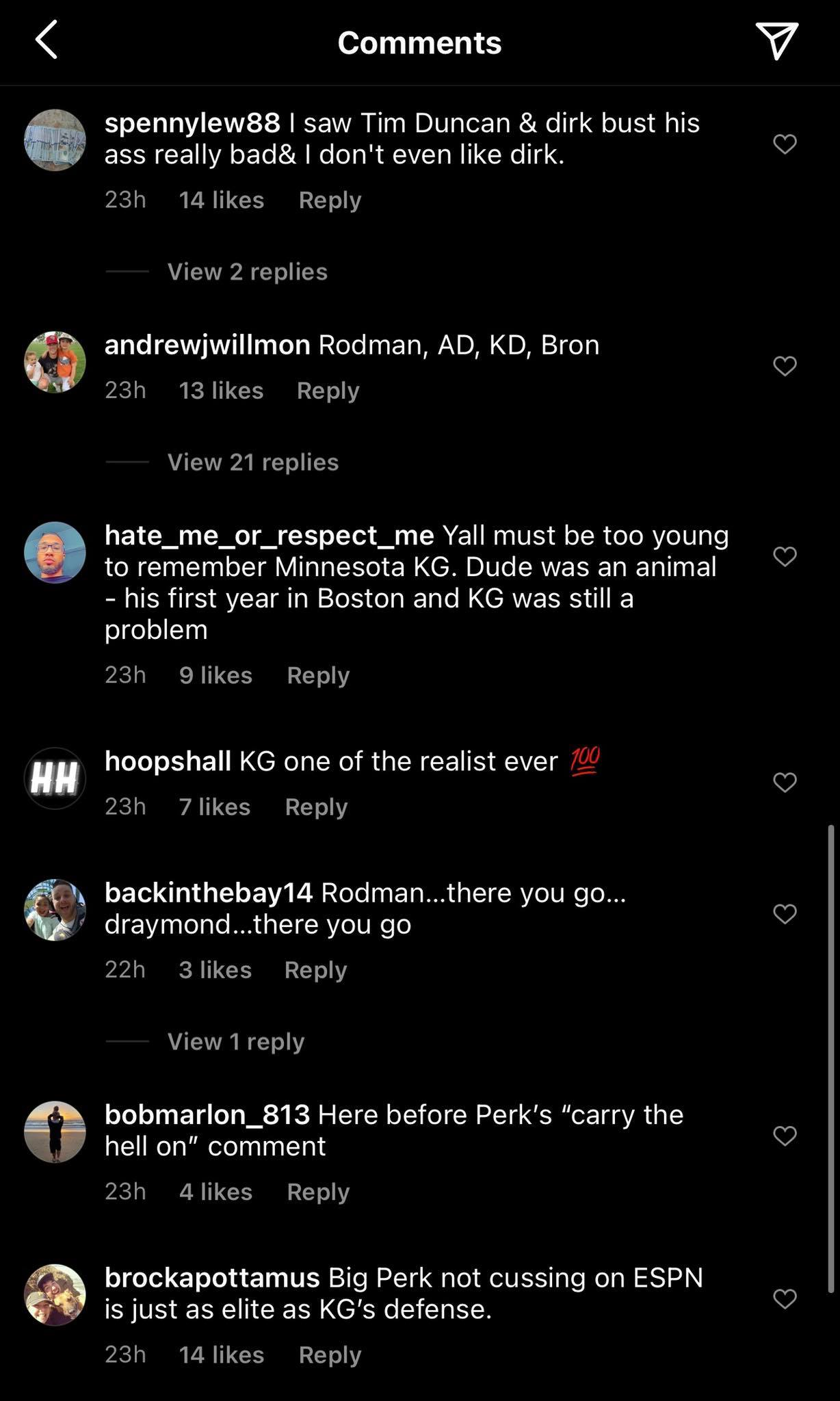Click the comments scrollbar
The height and width of the screenshot is (1401, 840).
click(831, 1060)
